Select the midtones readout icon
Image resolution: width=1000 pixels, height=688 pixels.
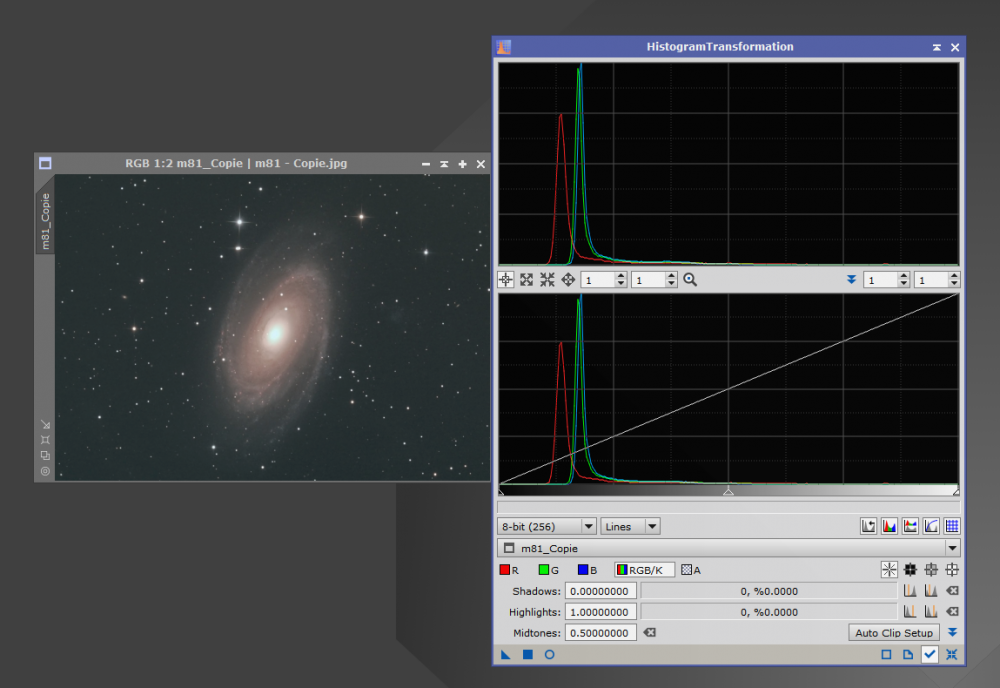tap(931, 569)
